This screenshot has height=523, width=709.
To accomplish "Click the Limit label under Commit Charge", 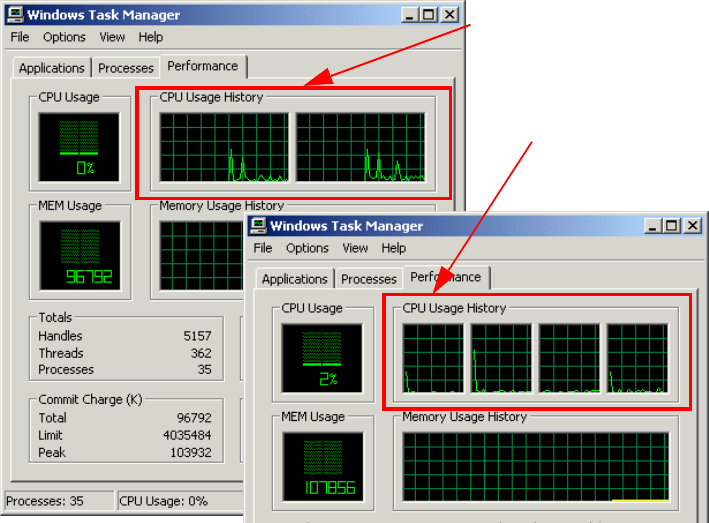I will [x=50, y=435].
